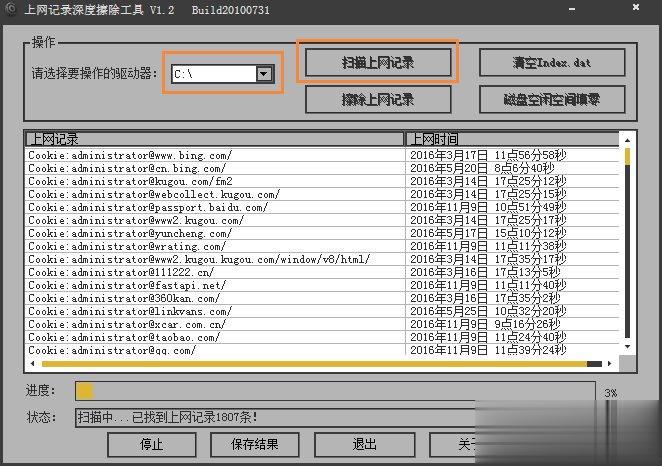Open the drive selection dropdown showing C:\
Screen dimensions: 662x466
[x=264, y=73]
